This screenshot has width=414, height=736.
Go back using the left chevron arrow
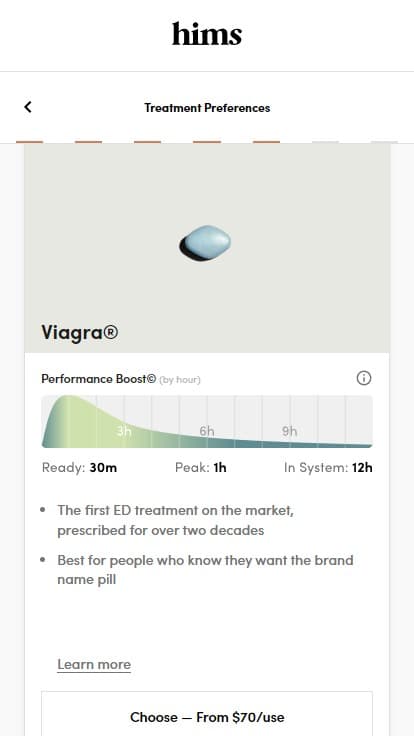(28, 107)
